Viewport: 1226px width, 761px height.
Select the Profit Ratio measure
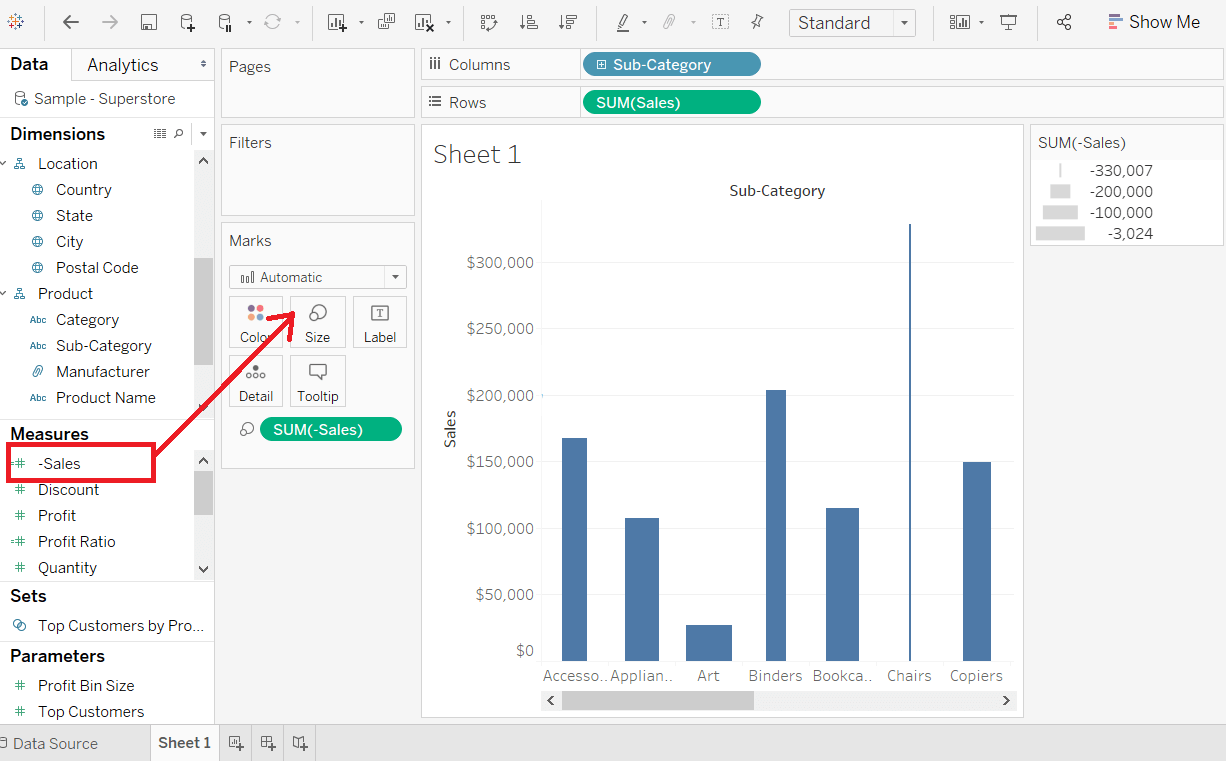77,542
